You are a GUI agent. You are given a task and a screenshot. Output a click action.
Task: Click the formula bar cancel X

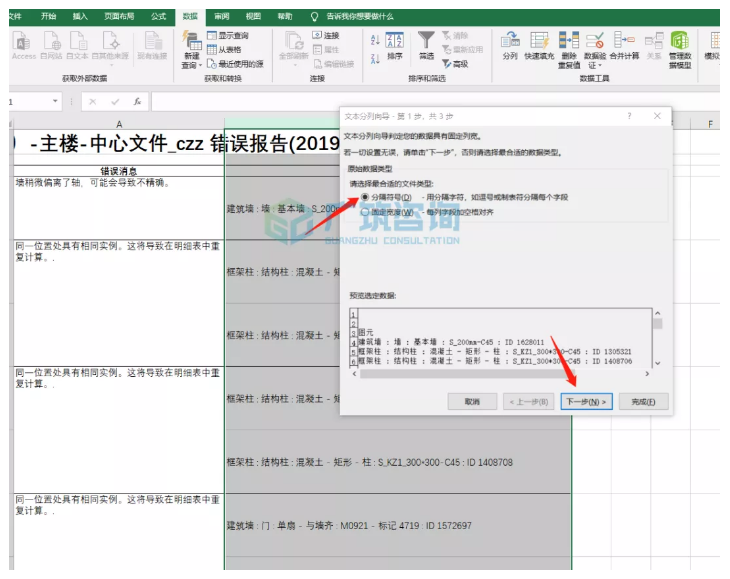coord(93,101)
